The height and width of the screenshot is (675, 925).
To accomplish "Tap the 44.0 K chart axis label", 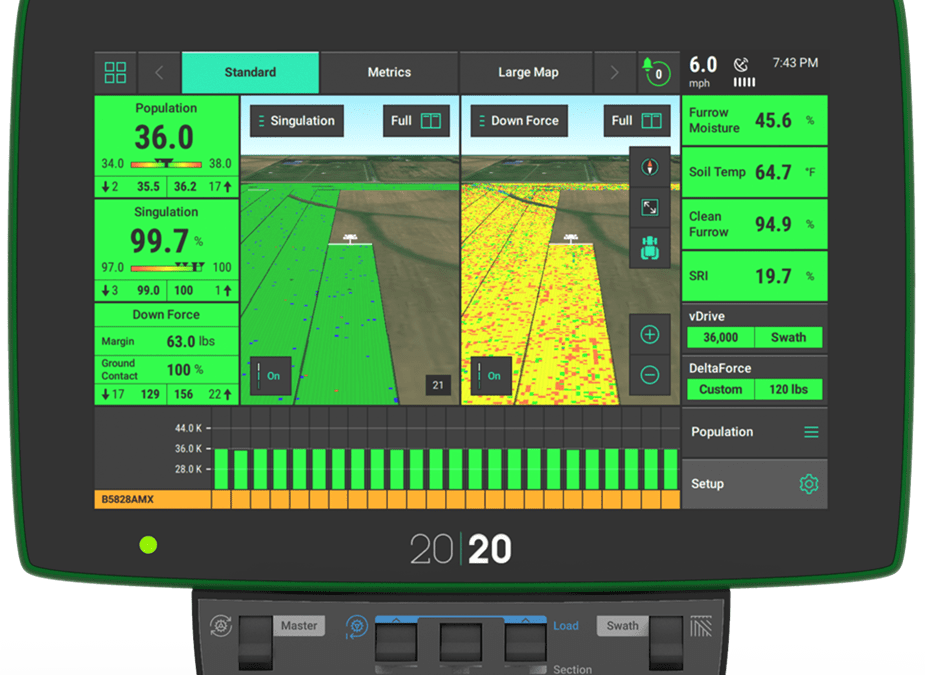I will 188,428.
